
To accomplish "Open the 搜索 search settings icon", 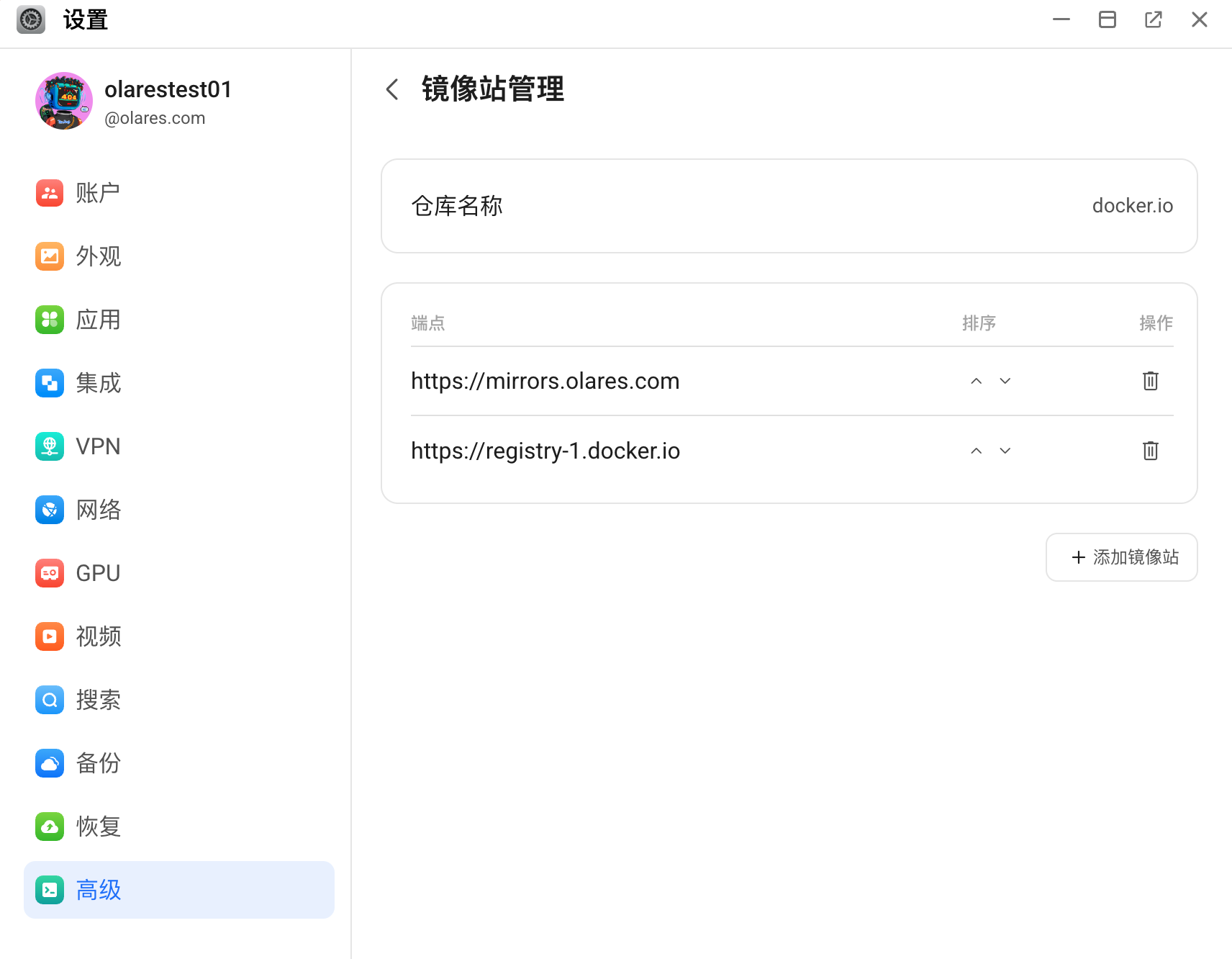I will pos(49,699).
